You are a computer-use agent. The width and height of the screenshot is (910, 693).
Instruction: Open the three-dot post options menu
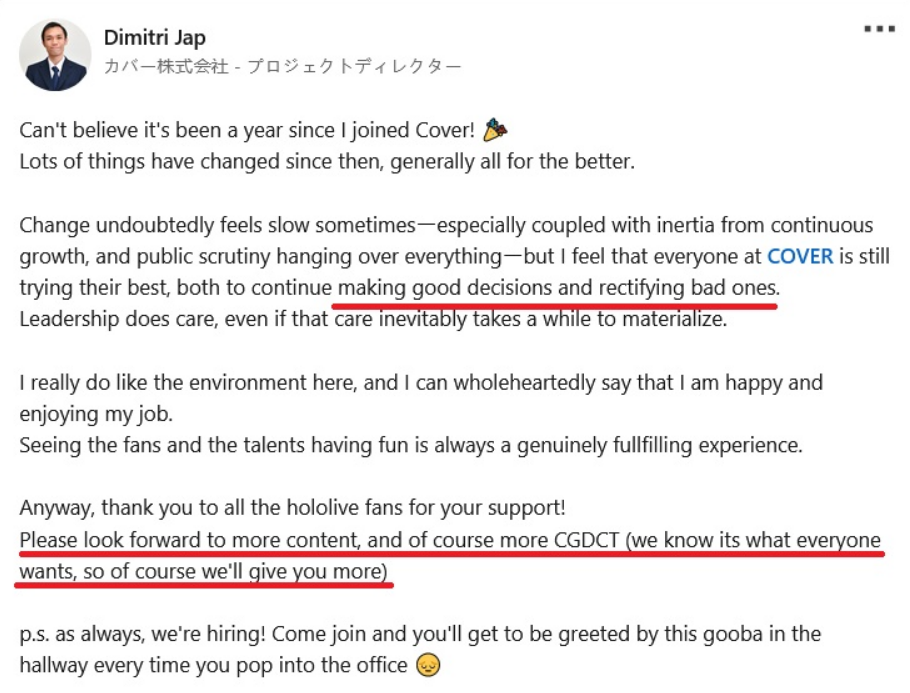click(879, 29)
